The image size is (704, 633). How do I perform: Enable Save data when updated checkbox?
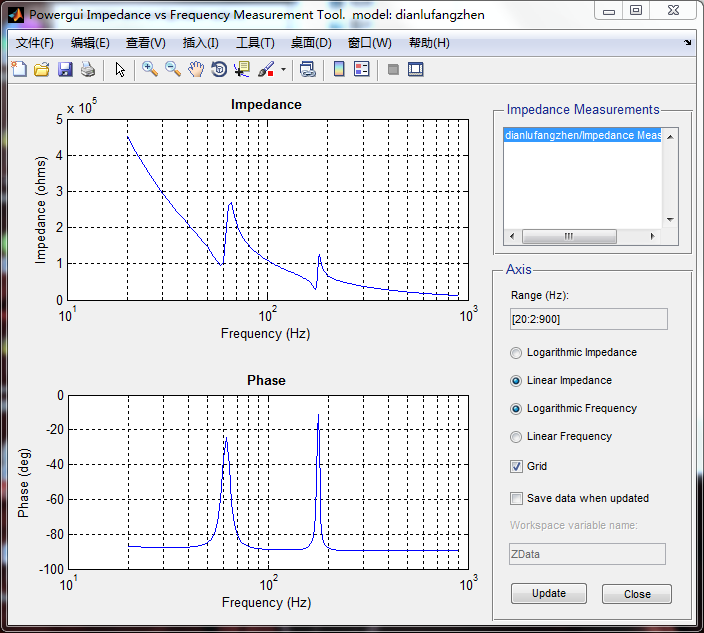tap(516, 498)
